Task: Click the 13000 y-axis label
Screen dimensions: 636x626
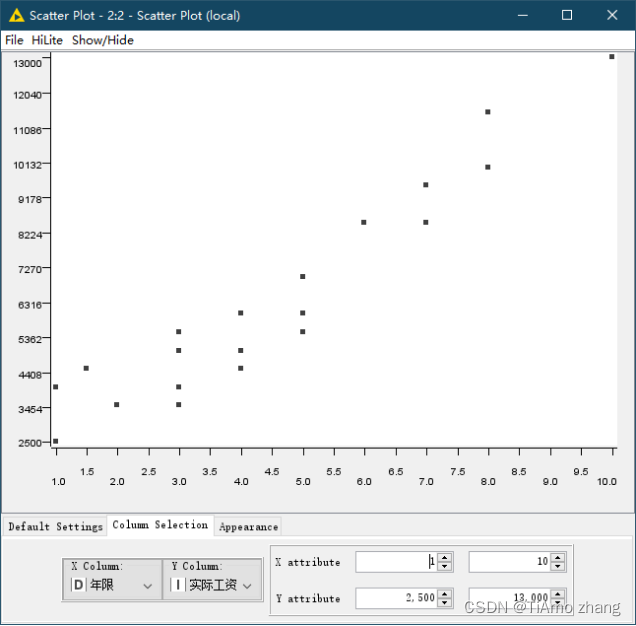Action: [27, 63]
